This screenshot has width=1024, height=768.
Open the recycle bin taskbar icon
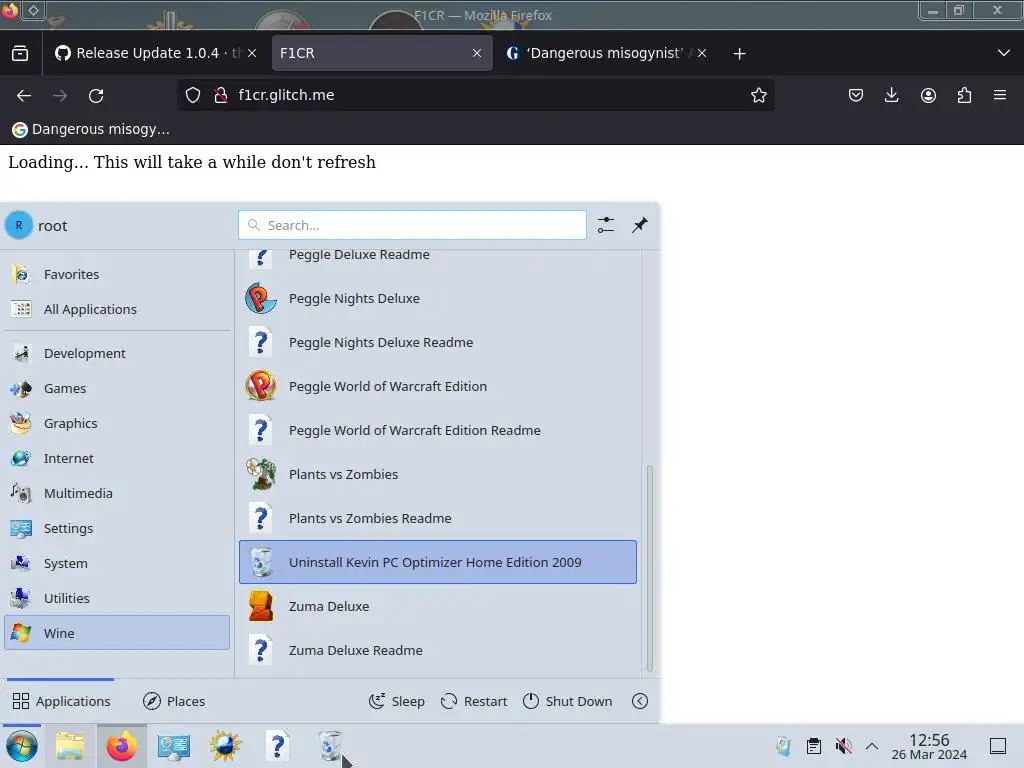click(330, 746)
